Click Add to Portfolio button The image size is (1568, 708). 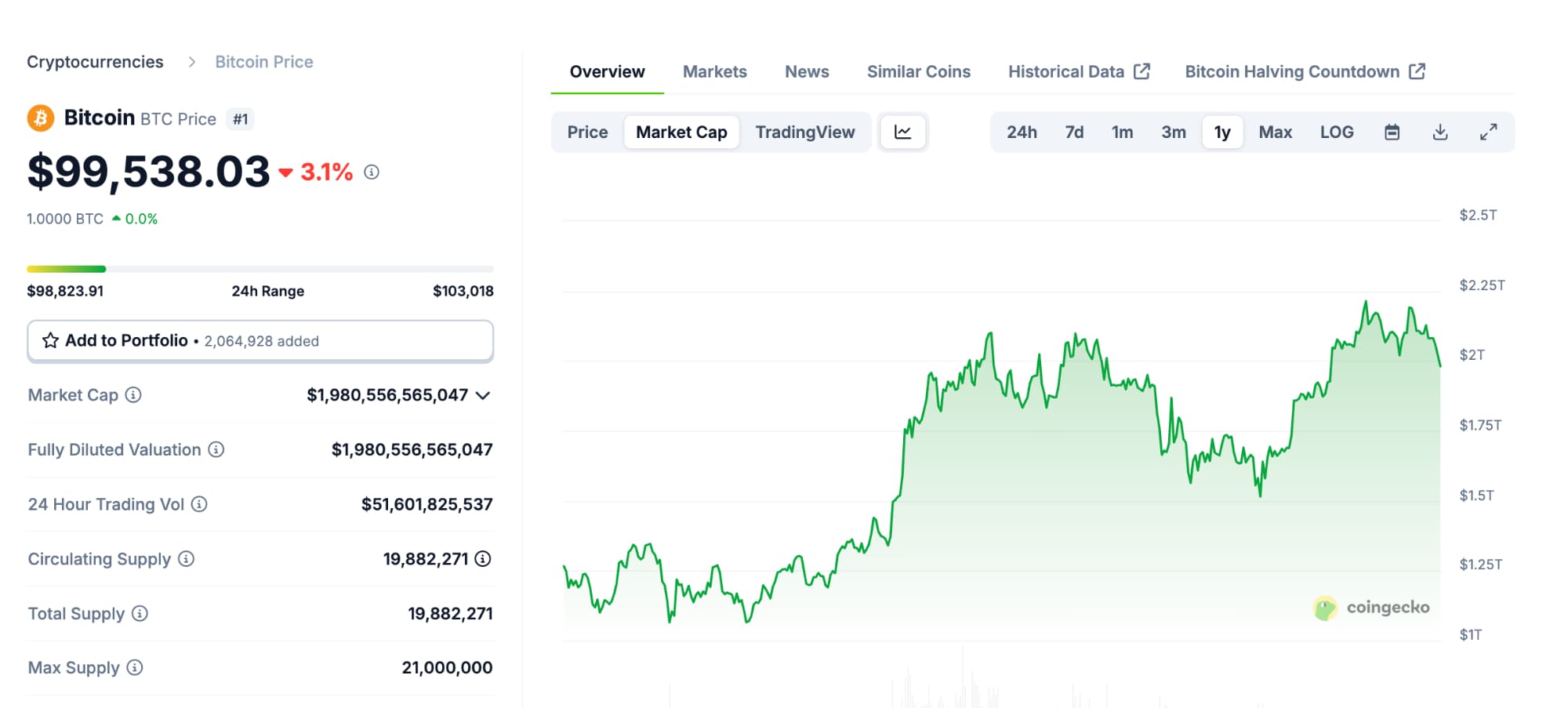coord(260,340)
